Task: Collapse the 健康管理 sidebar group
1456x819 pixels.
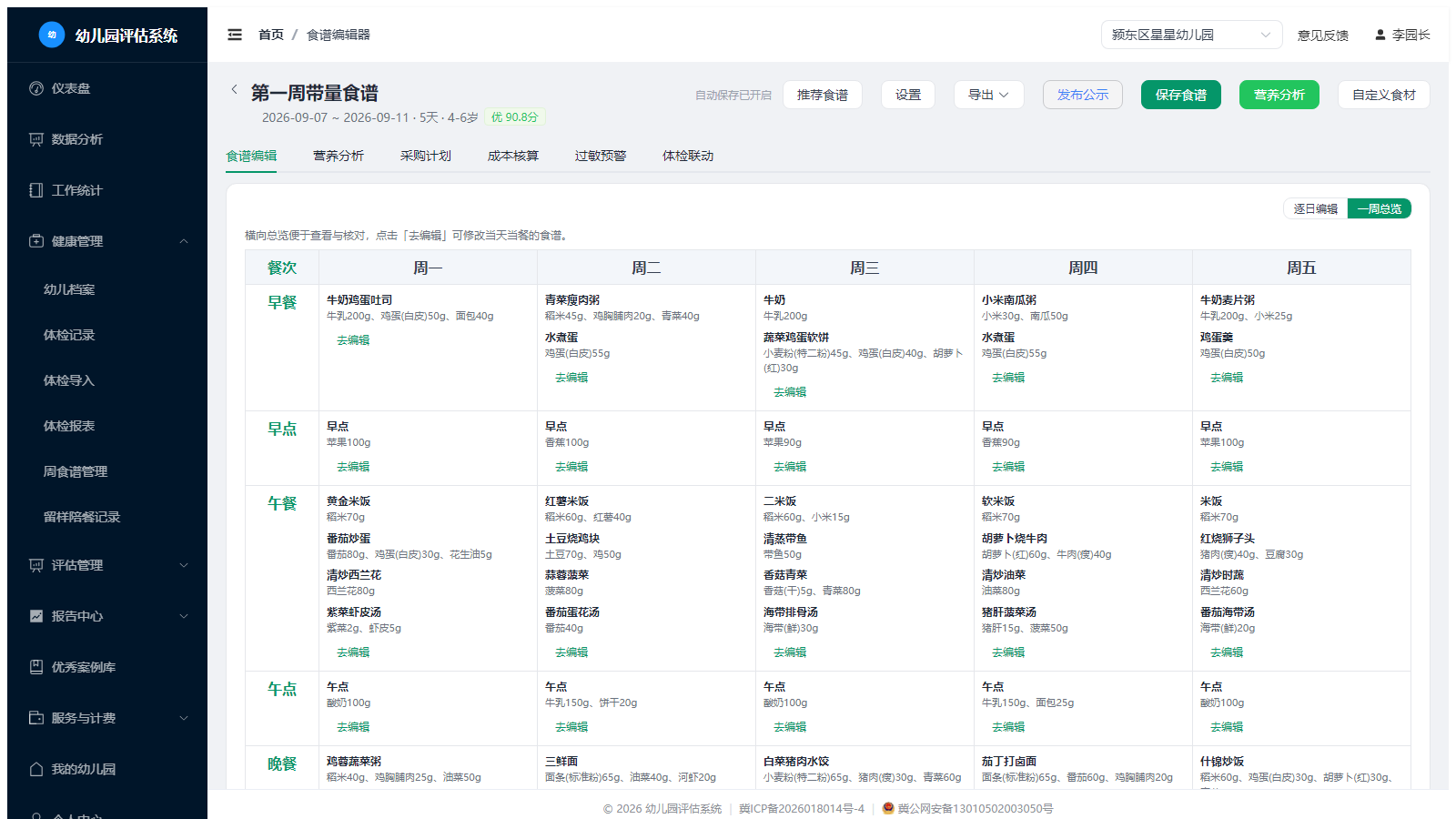Action: (107, 241)
